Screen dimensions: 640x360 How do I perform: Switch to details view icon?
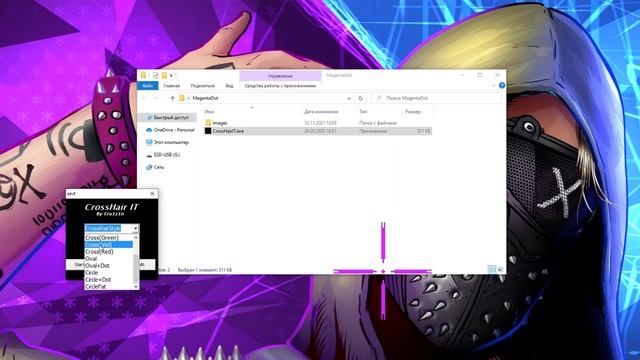tap(492, 269)
